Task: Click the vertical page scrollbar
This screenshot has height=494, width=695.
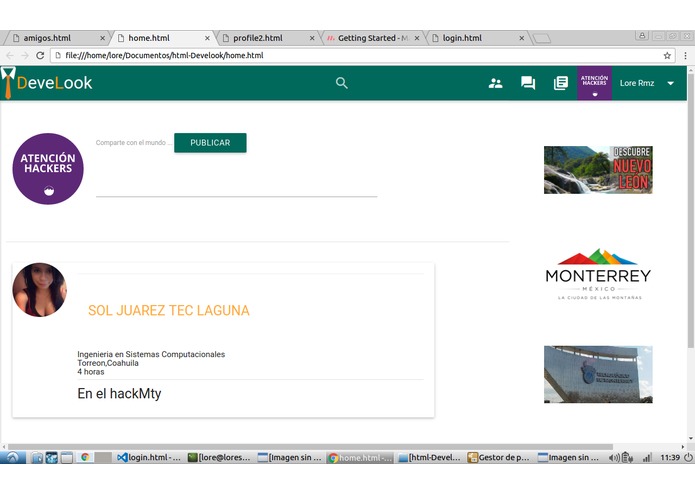Action: (691, 210)
